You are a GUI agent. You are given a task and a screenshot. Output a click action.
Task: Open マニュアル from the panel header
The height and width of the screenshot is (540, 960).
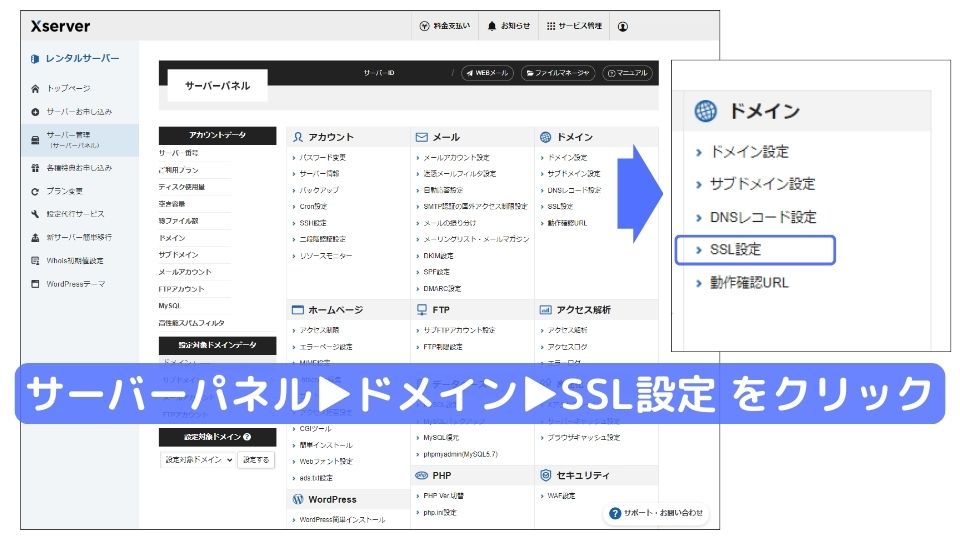pyautogui.click(x=628, y=73)
